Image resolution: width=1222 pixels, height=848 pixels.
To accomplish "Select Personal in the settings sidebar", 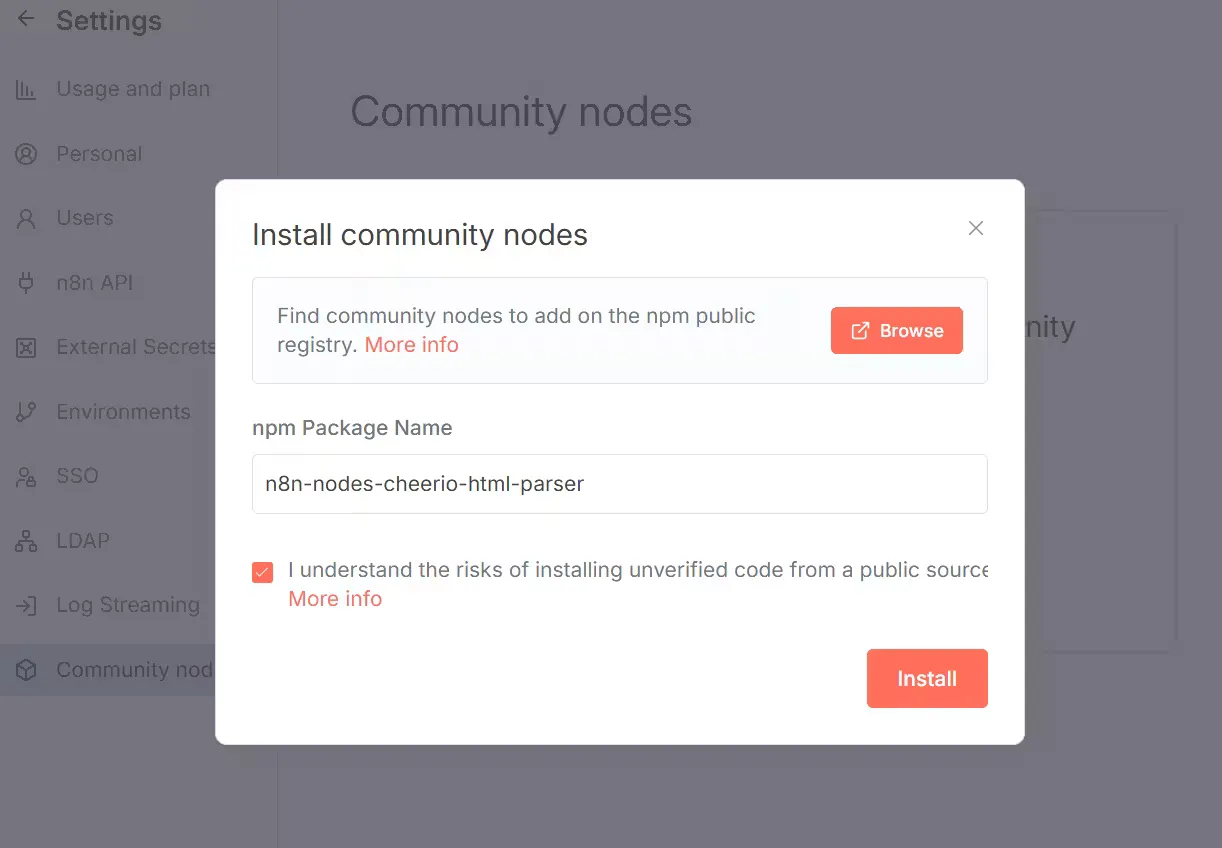I will point(99,153).
